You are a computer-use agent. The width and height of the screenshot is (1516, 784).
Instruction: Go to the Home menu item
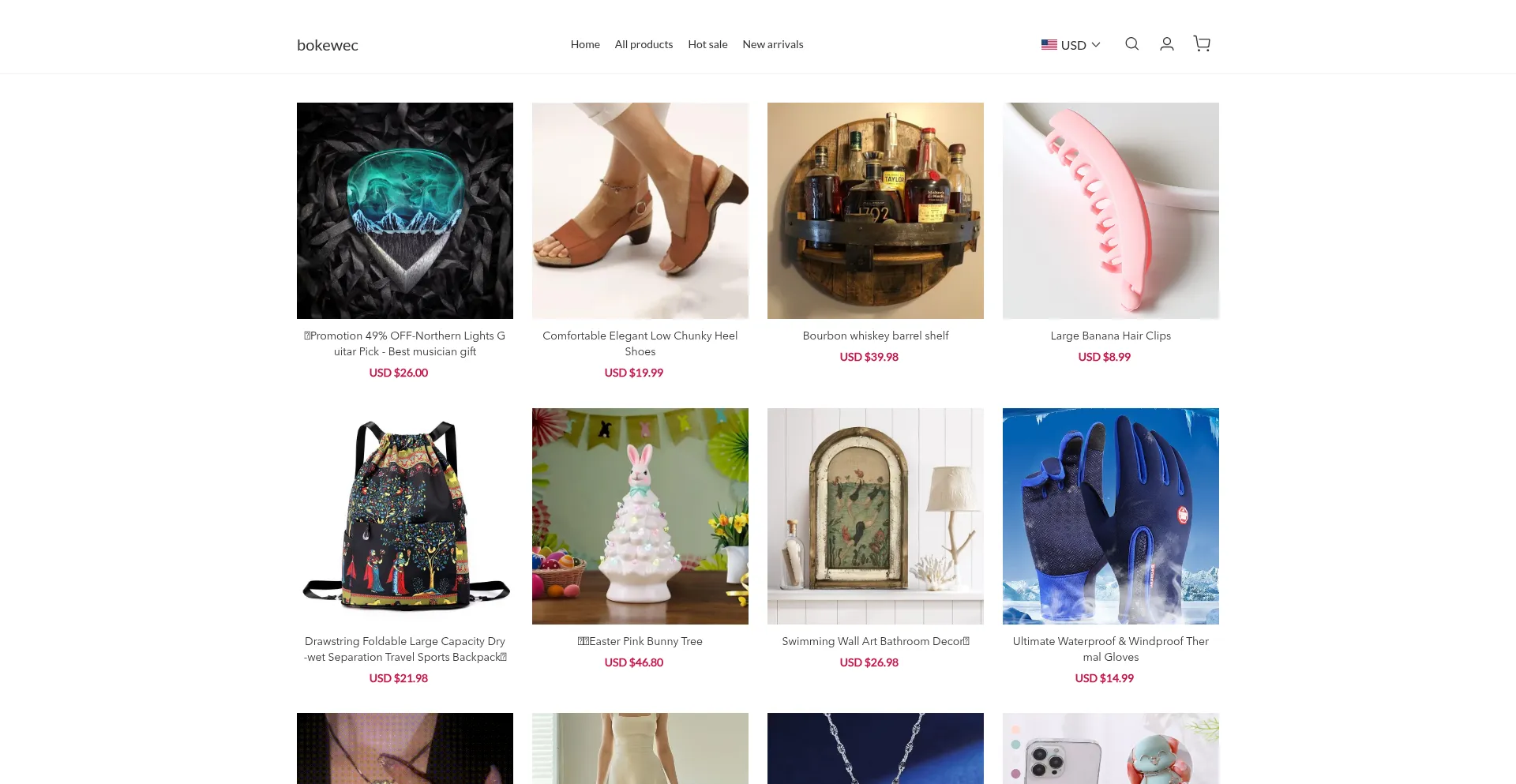585,44
